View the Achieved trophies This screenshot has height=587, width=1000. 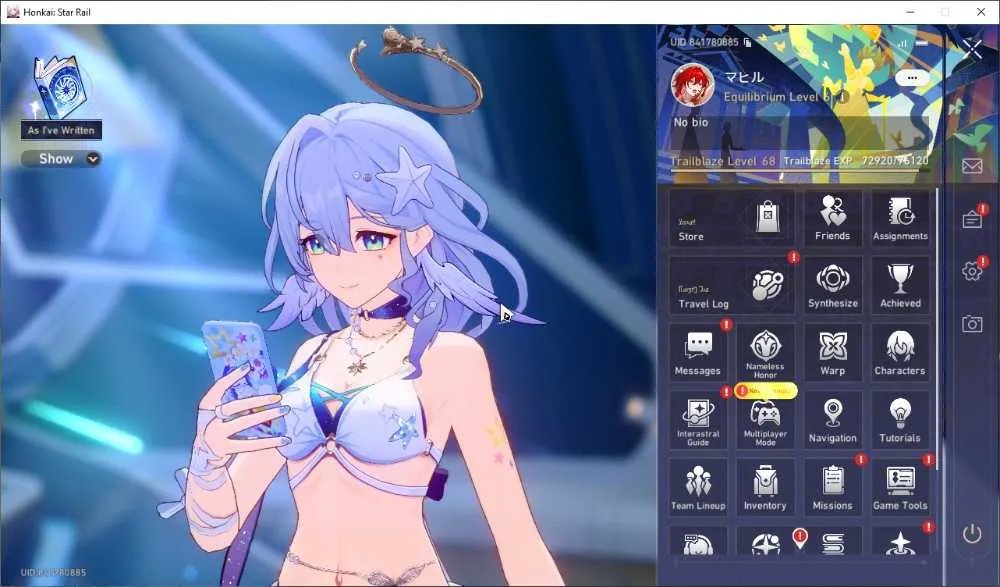pyautogui.click(x=900, y=286)
